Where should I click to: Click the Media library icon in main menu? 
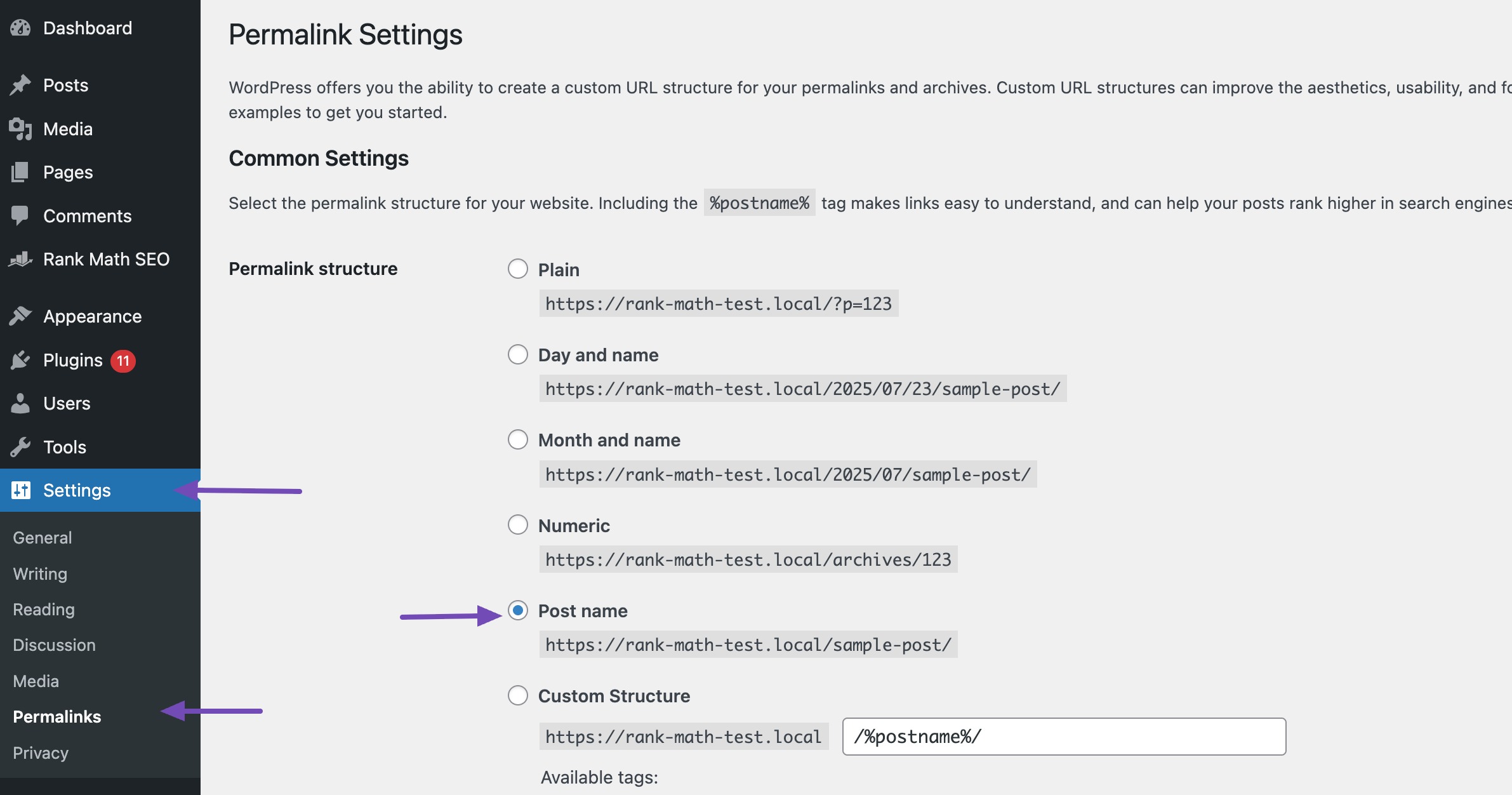(x=20, y=129)
